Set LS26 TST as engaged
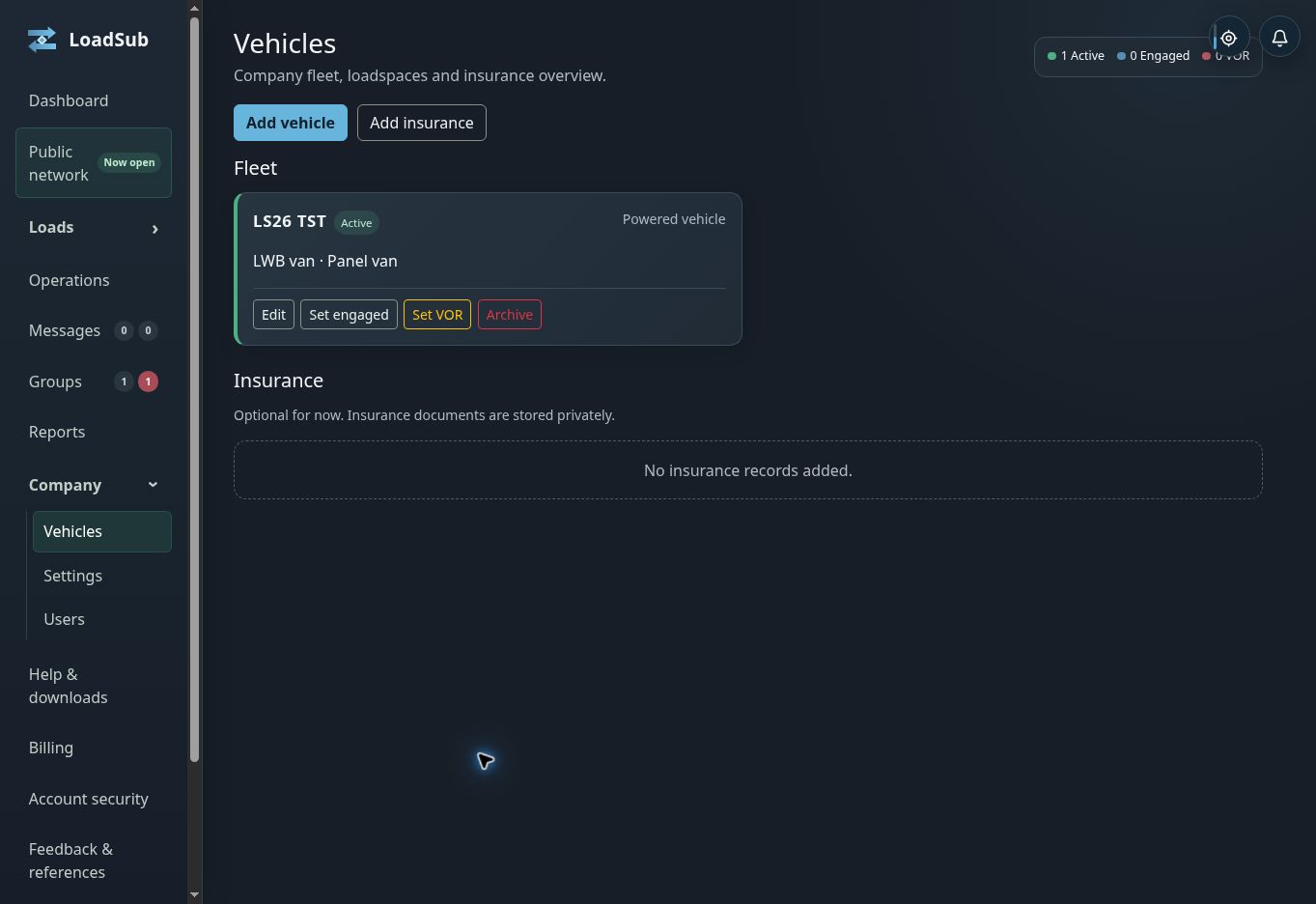This screenshot has width=1316, height=904. coord(349,315)
